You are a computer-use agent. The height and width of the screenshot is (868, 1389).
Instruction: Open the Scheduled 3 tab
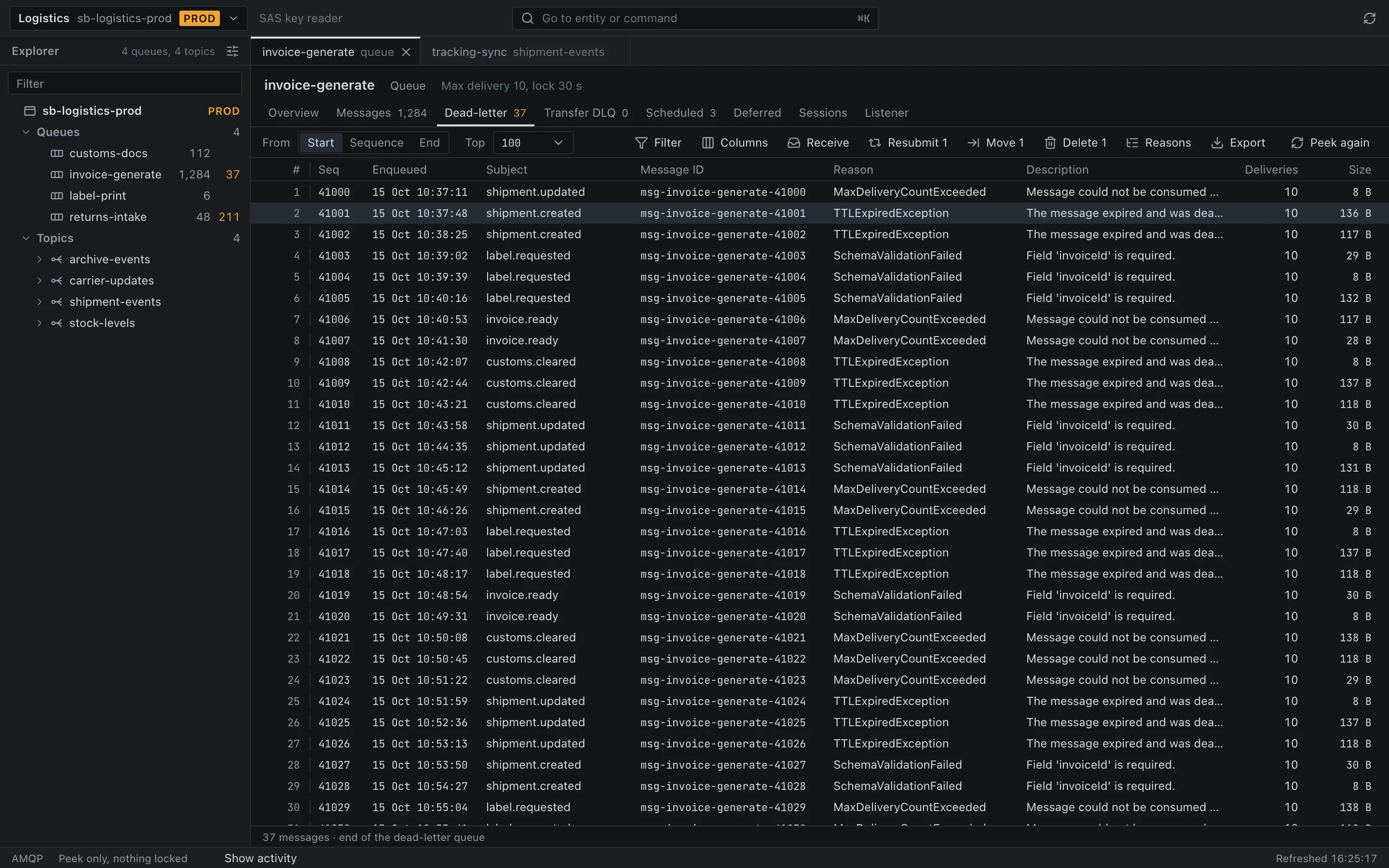(x=681, y=113)
